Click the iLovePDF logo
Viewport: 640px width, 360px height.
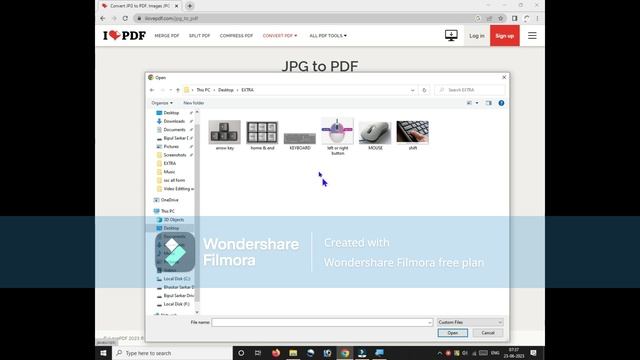[x=124, y=36]
